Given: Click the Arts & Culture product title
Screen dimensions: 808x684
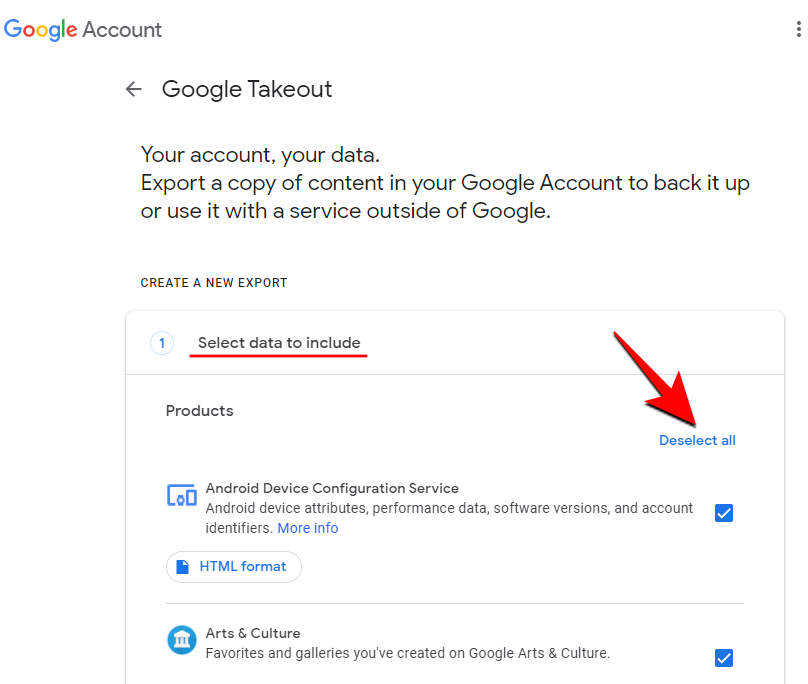Looking at the screenshot, I should point(253,633).
